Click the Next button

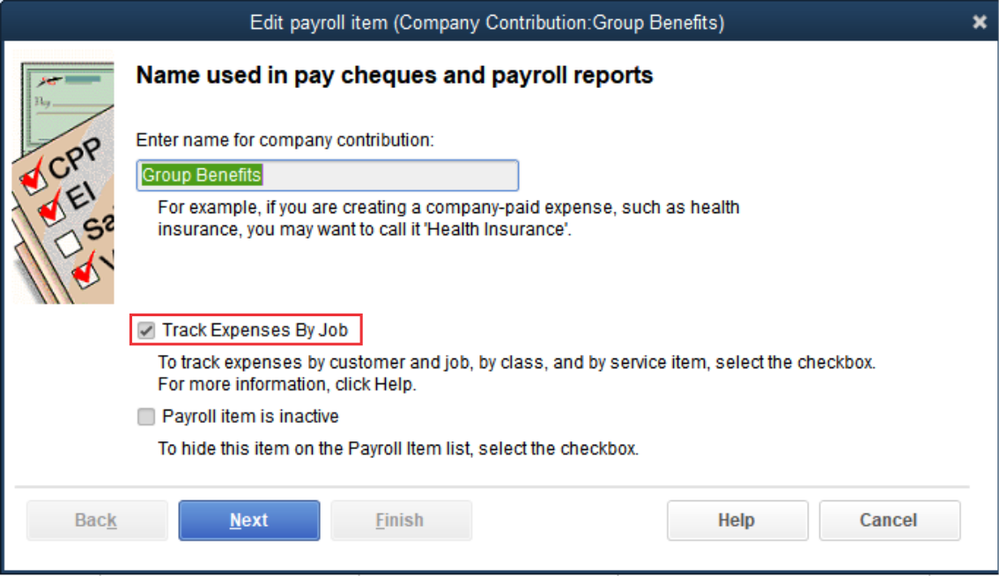point(249,520)
